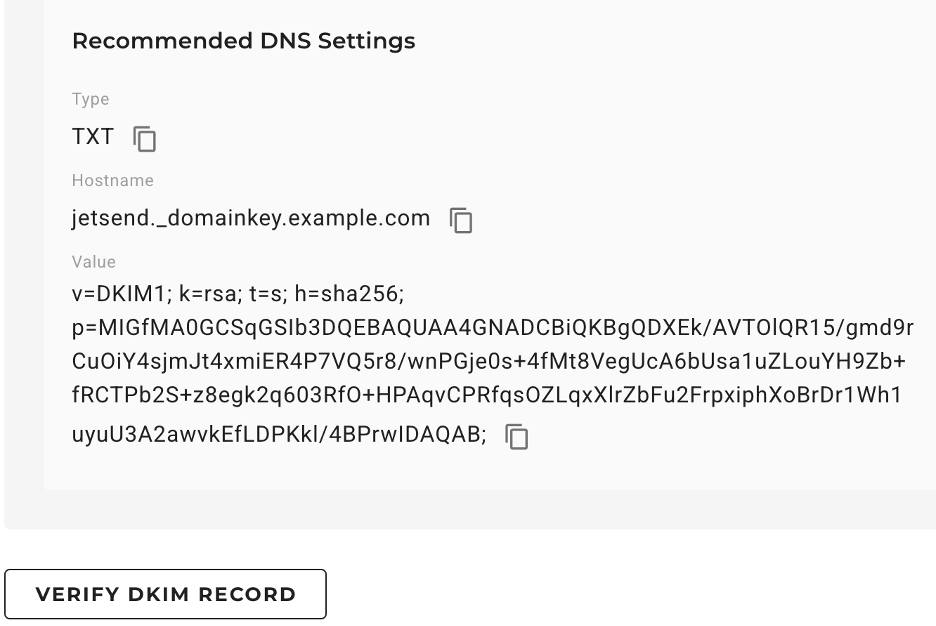Click the key line starting p=MIGfMA0GCSqGSIb3
This screenshot has width=936, height=626.
click(x=492, y=329)
